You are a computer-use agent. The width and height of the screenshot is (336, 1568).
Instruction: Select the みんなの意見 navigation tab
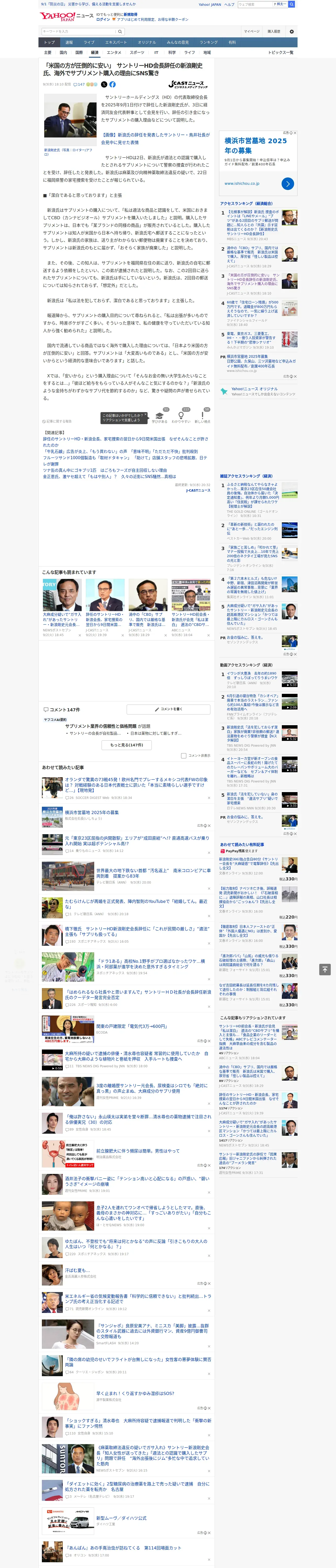pyautogui.click(x=178, y=43)
